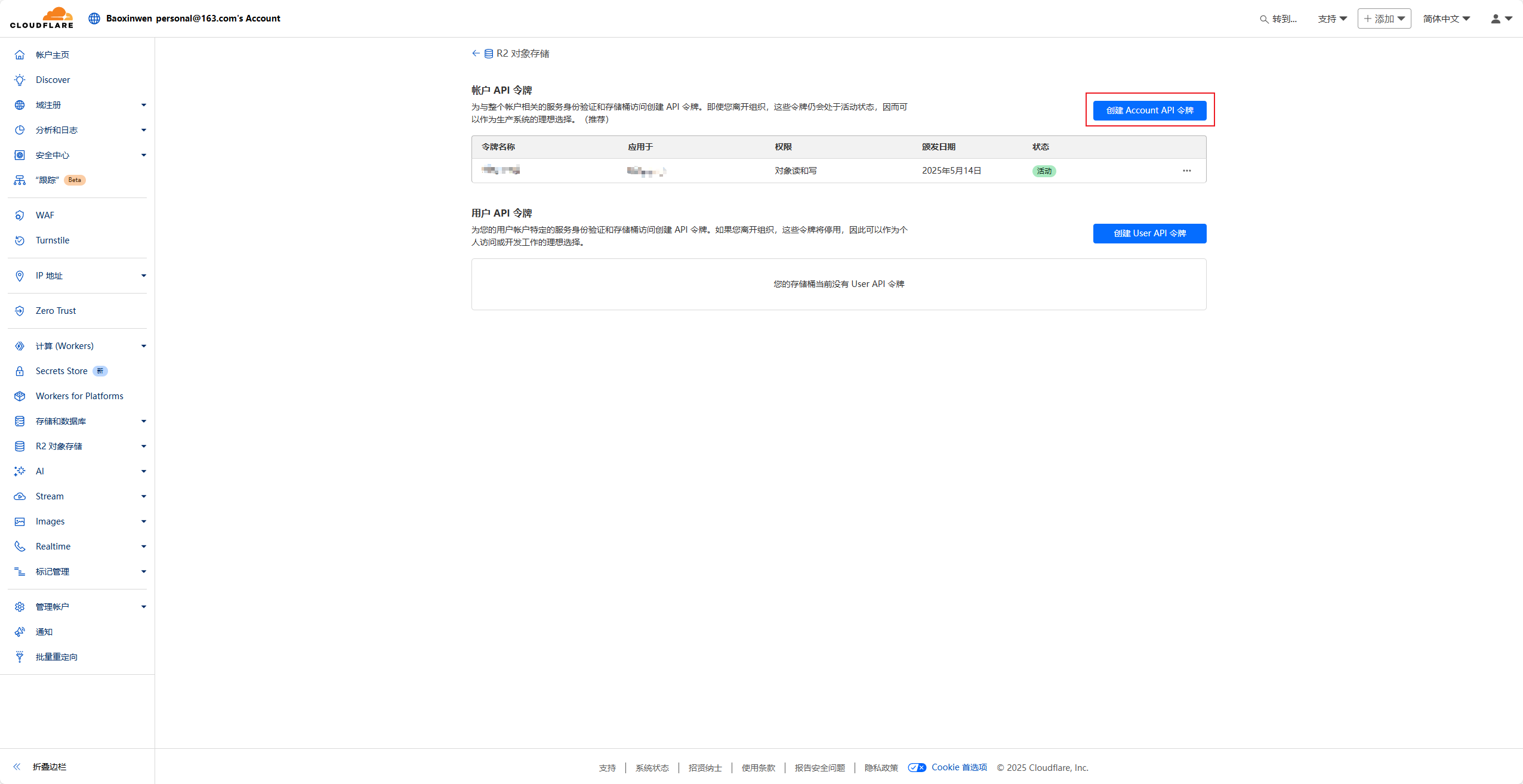Viewport: 1523px width, 784px height.
Task: Open the token row three-dot actions menu
Action: coord(1186,171)
